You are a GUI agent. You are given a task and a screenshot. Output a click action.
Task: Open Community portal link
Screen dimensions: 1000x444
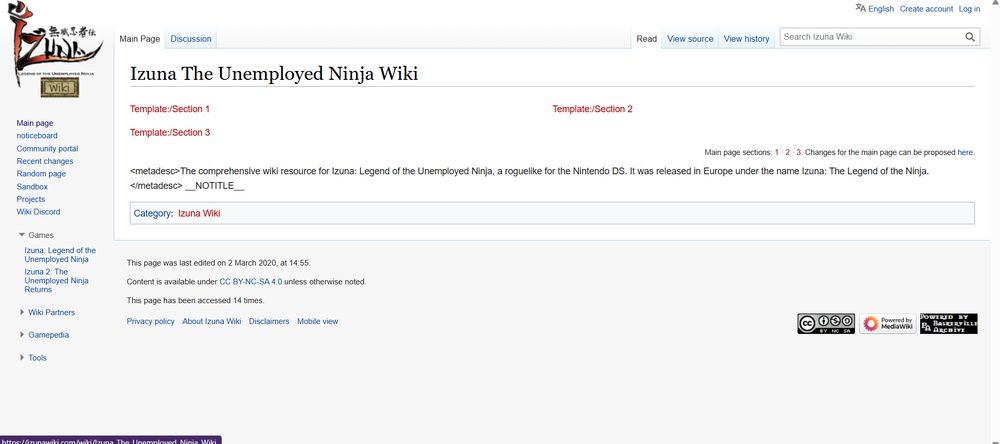pyautogui.click(x=47, y=149)
